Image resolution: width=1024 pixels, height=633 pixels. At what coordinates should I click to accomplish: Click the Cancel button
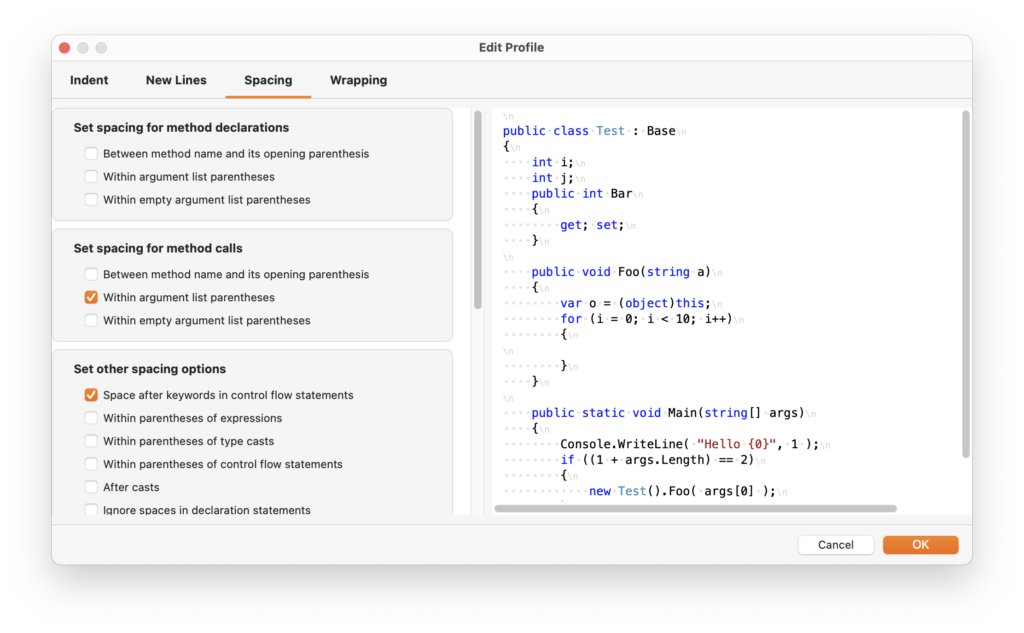tap(835, 545)
